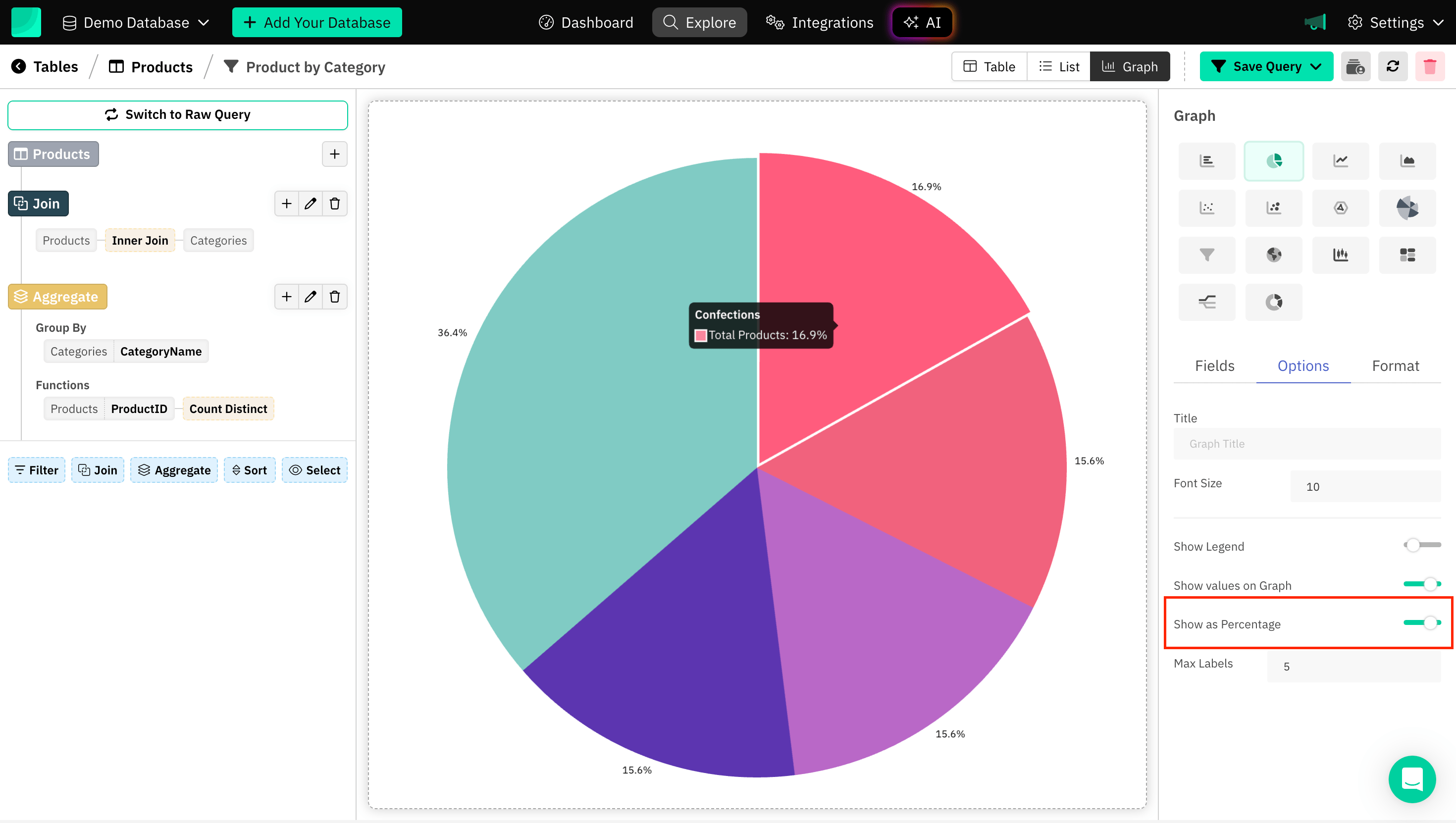This screenshot has width=1456, height=823.
Task: Click the Switch to Raw Query button
Action: 177,115
